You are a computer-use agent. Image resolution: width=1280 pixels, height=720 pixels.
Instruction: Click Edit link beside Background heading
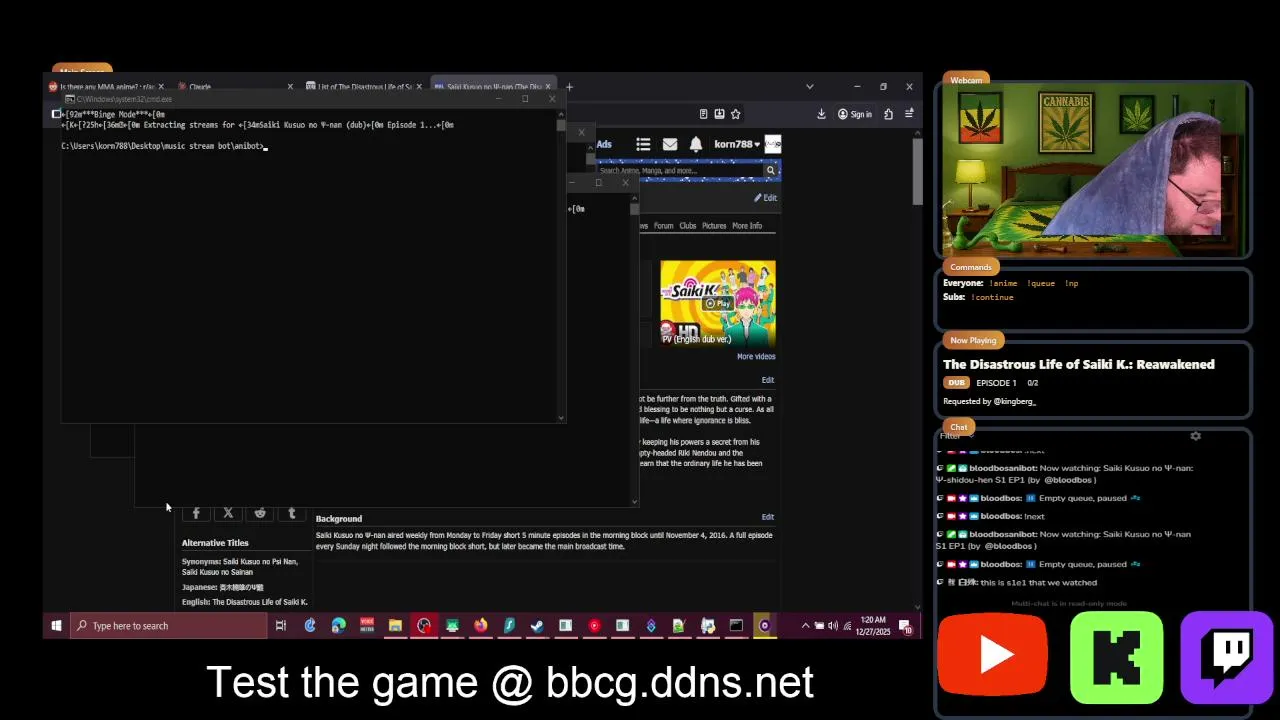[x=768, y=517]
